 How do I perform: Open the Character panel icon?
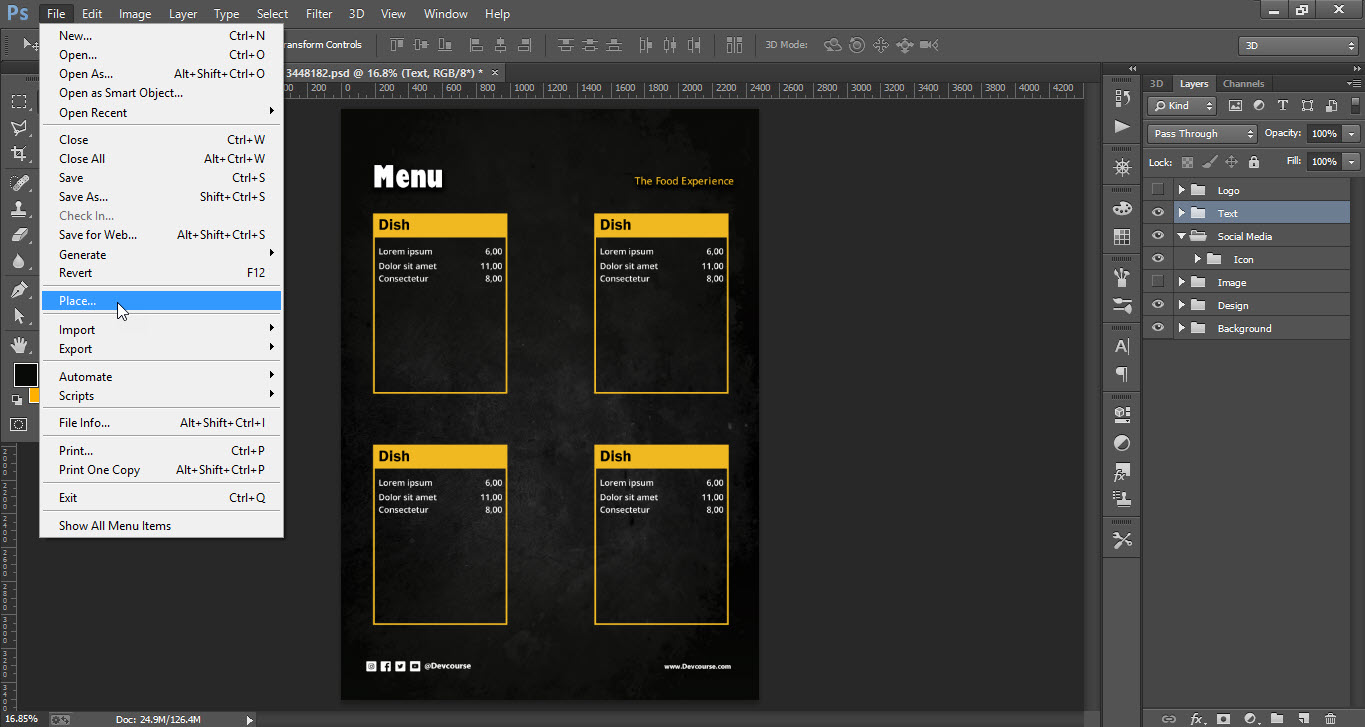1121,347
